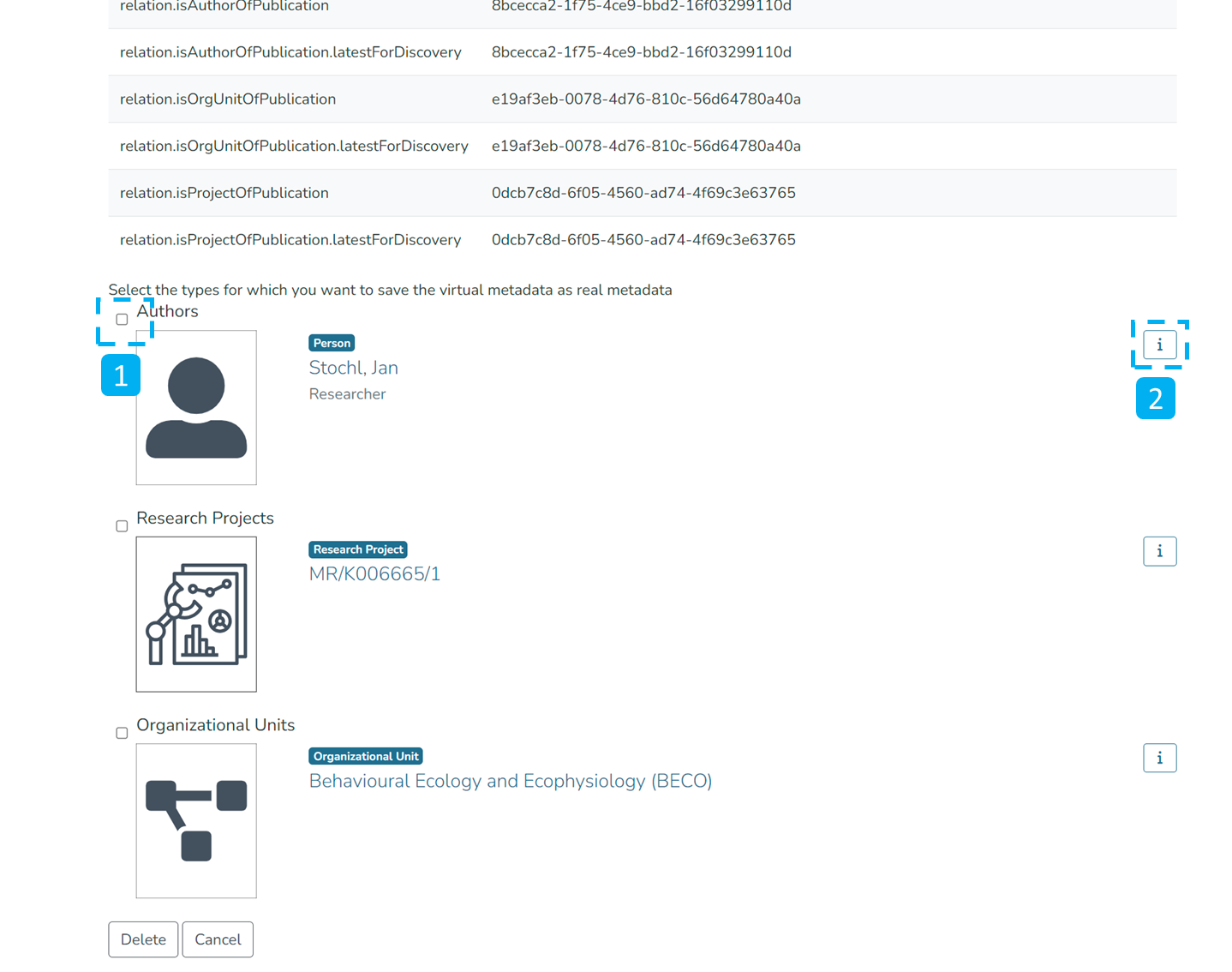This screenshot has height=972, width=1232.
Task: Open the MR/K006665/1 project link
Action: tap(374, 574)
